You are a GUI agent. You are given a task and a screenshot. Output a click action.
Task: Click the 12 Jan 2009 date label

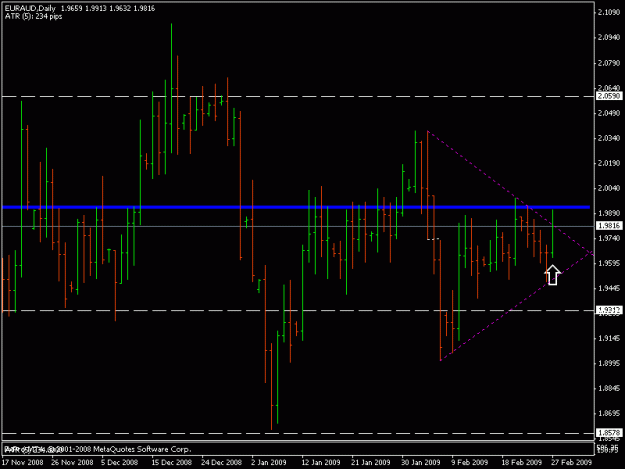coord(321,463)
